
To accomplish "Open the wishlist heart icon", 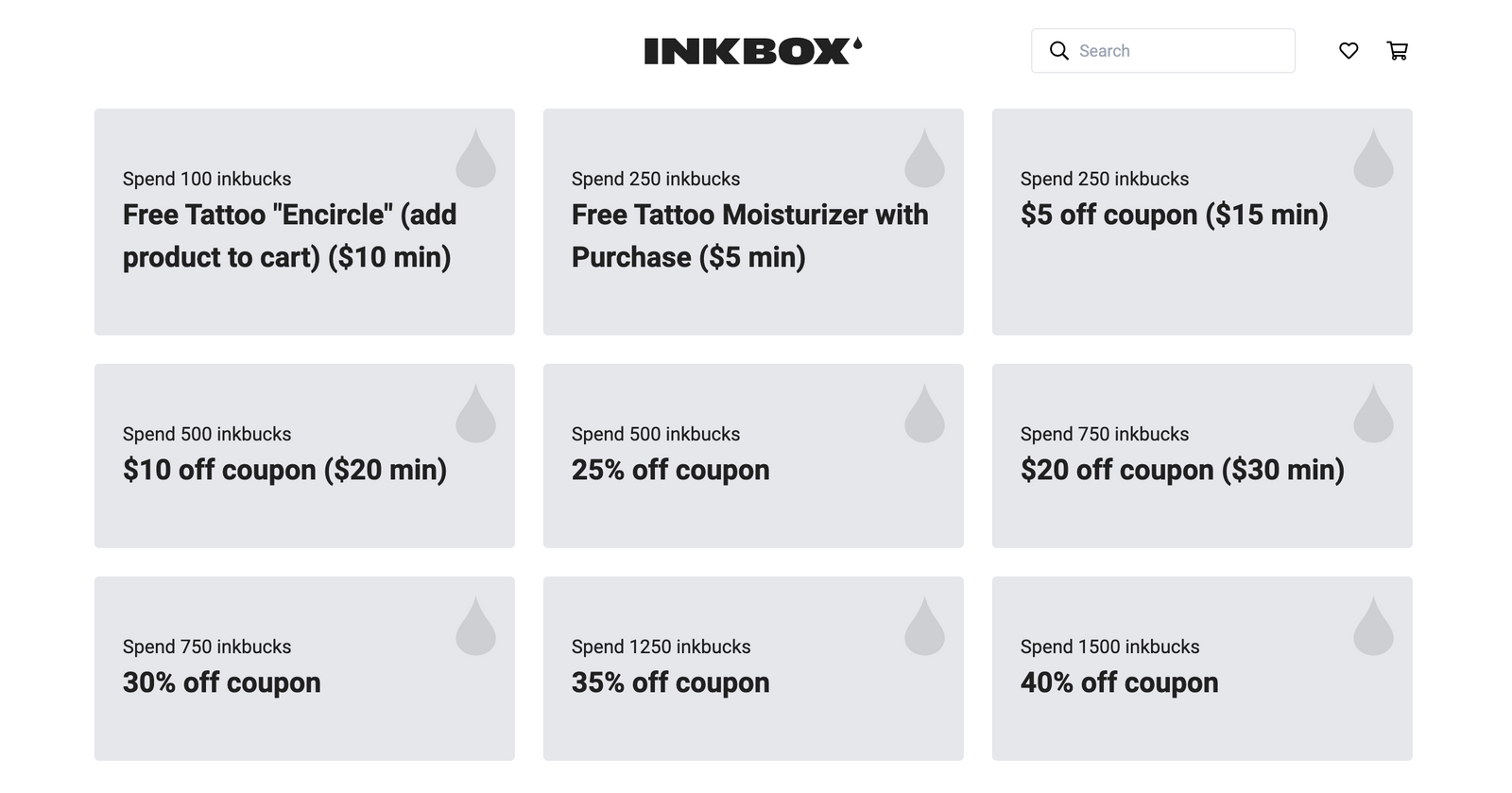I will point(1349,51).
